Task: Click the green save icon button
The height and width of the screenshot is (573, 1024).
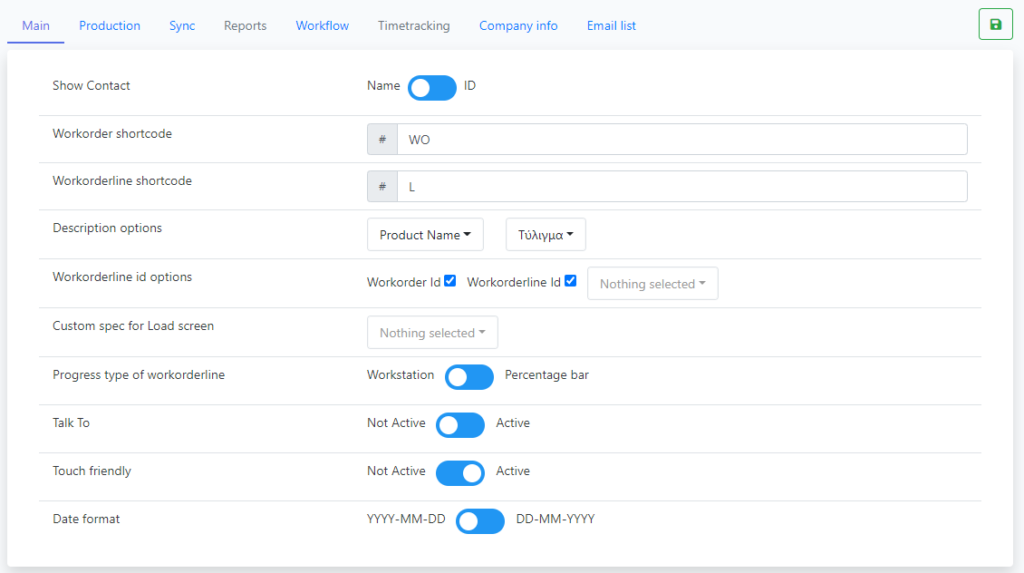Action: click(995, 24)
